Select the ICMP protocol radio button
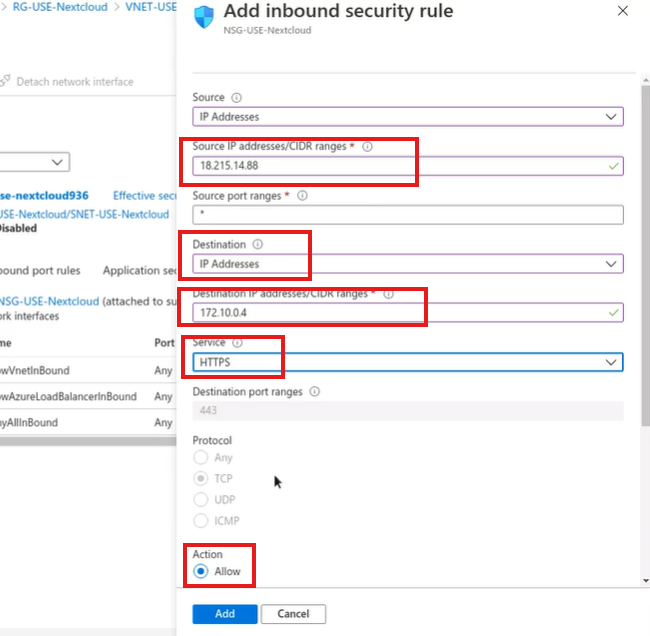Viewport: 650px width, 636px height. [x=201, y=520]
